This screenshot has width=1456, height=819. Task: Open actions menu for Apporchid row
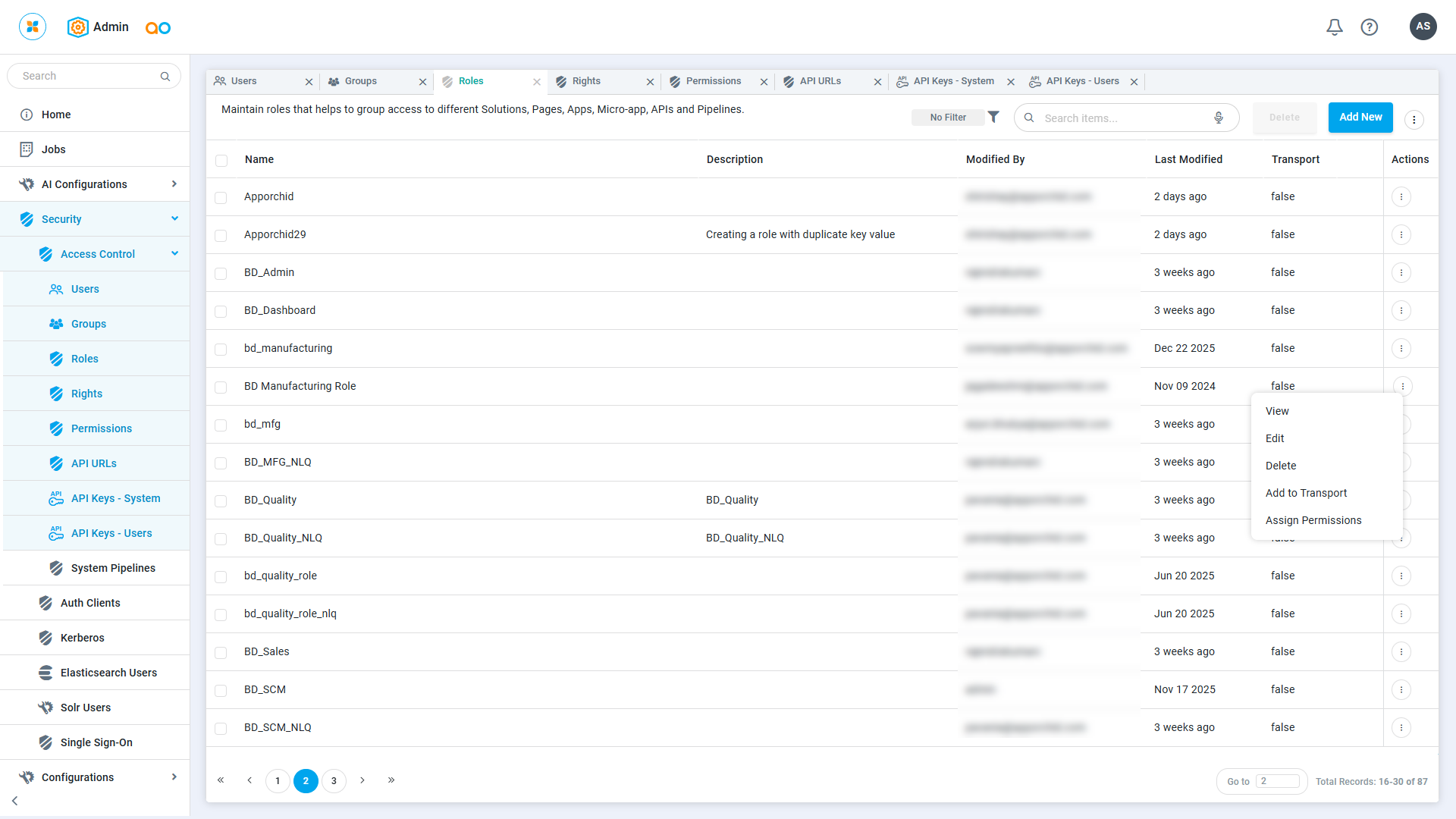(x=1401, y=197)
